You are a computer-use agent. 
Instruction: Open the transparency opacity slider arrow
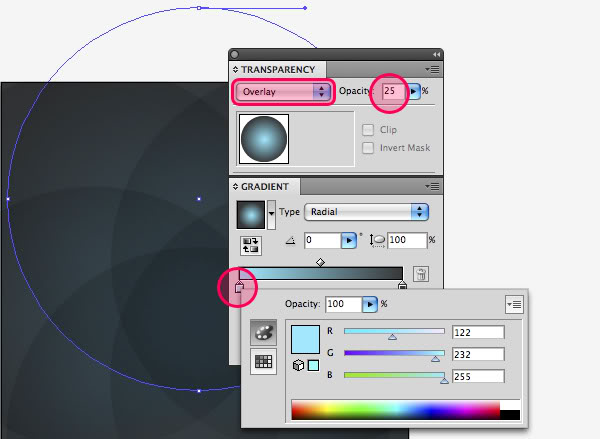(x=414, y=91)
